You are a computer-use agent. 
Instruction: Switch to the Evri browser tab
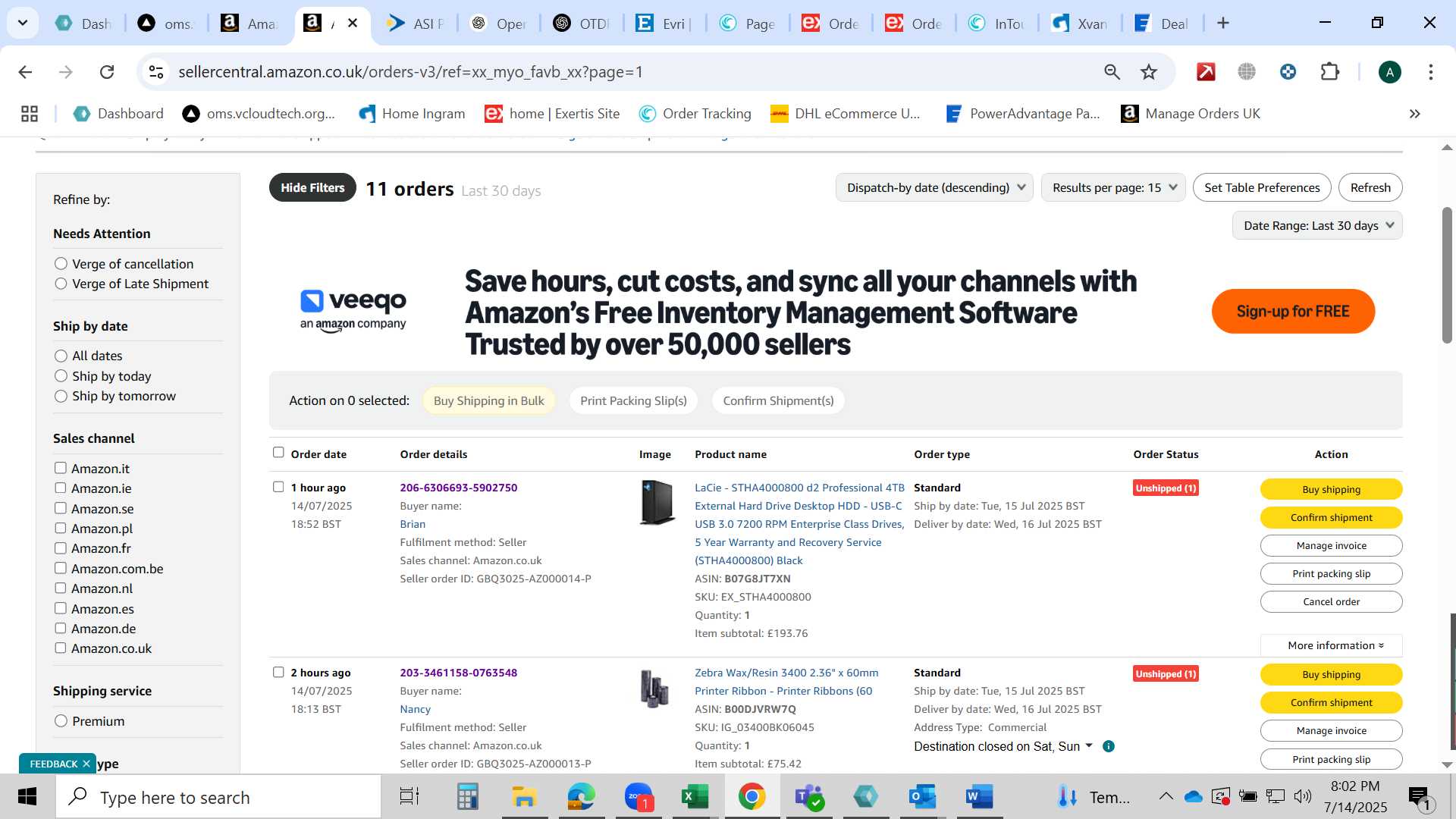[665, 24]
